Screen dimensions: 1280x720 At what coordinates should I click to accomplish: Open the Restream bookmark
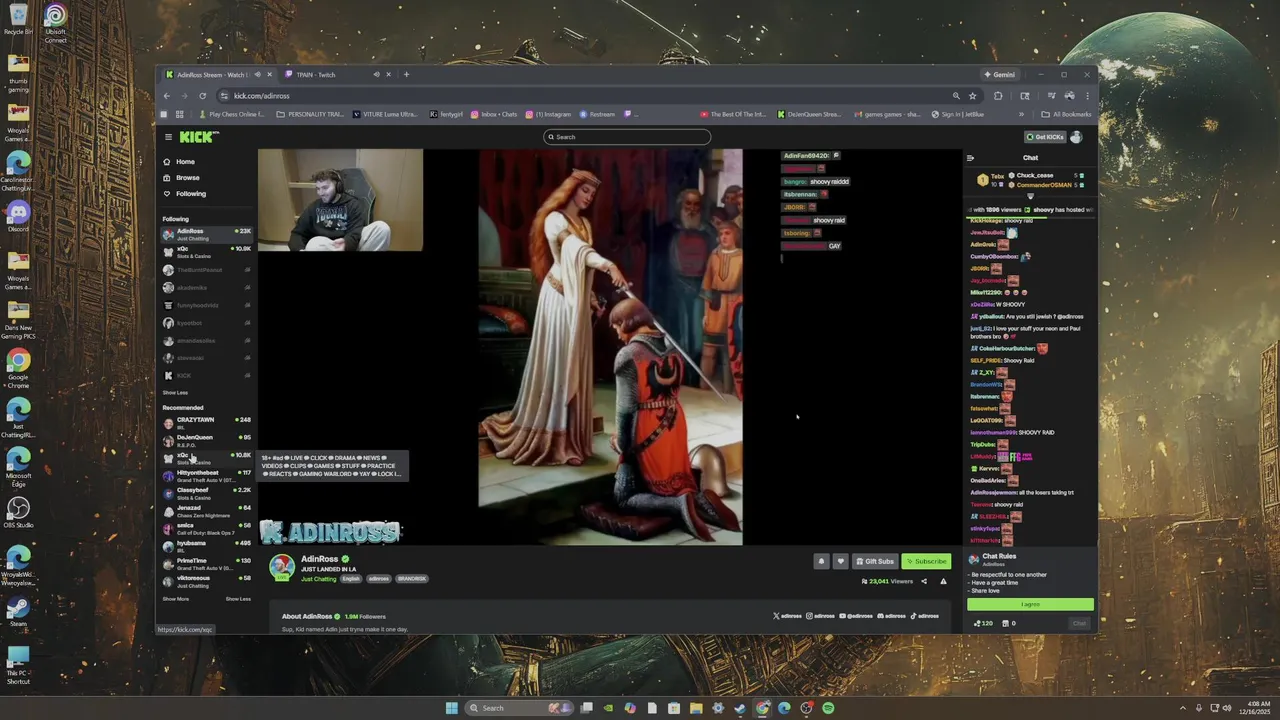click(x=597, y=114)
